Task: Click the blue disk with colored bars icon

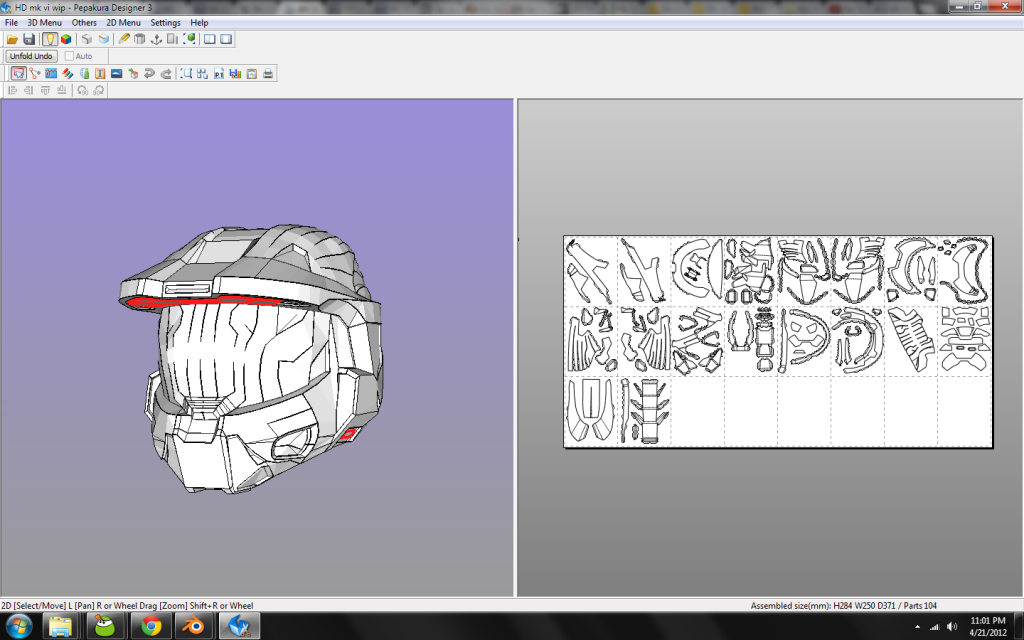Action: tap(235, 74)
